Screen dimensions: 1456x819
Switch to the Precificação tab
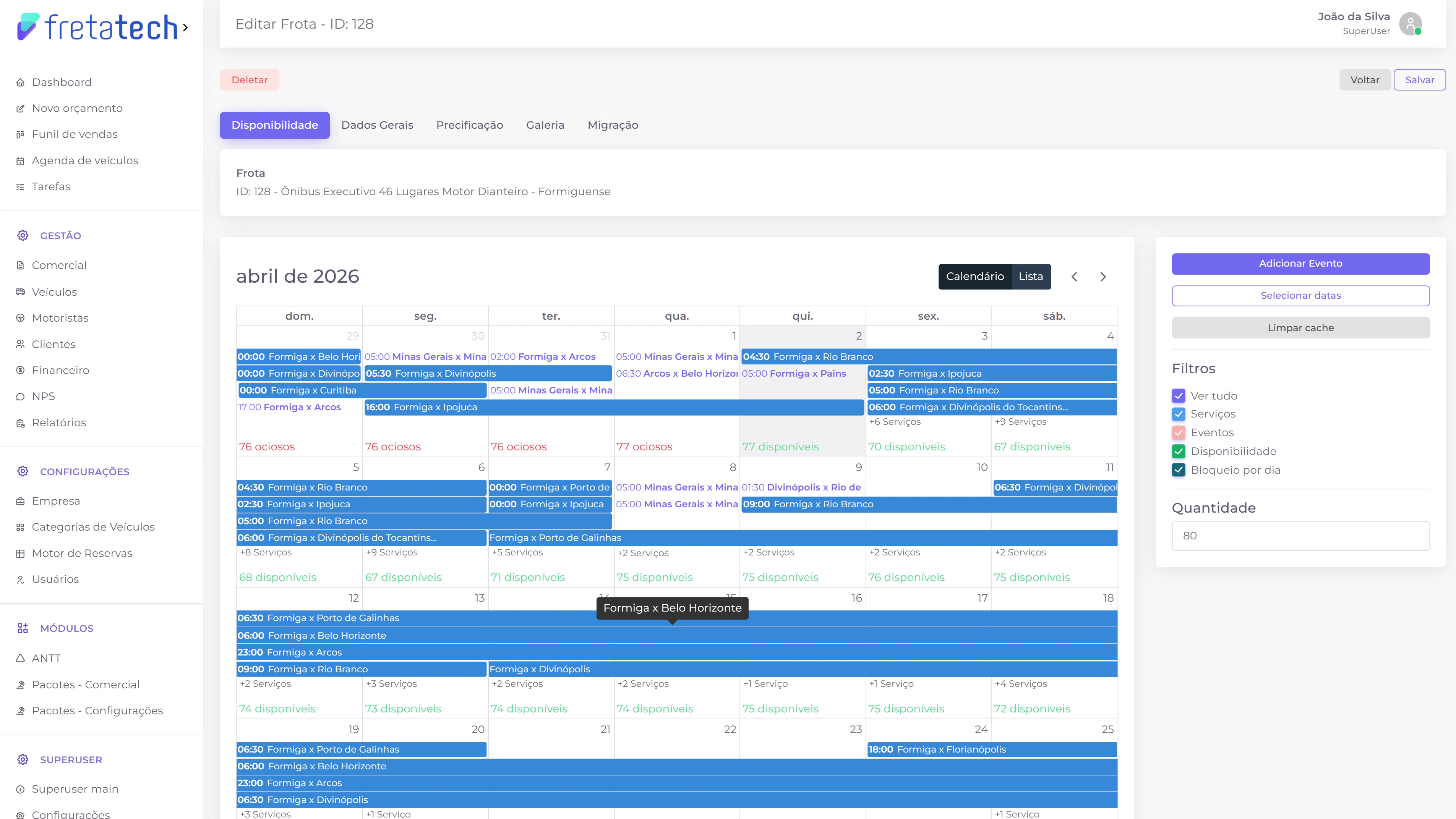click(469, 125)
